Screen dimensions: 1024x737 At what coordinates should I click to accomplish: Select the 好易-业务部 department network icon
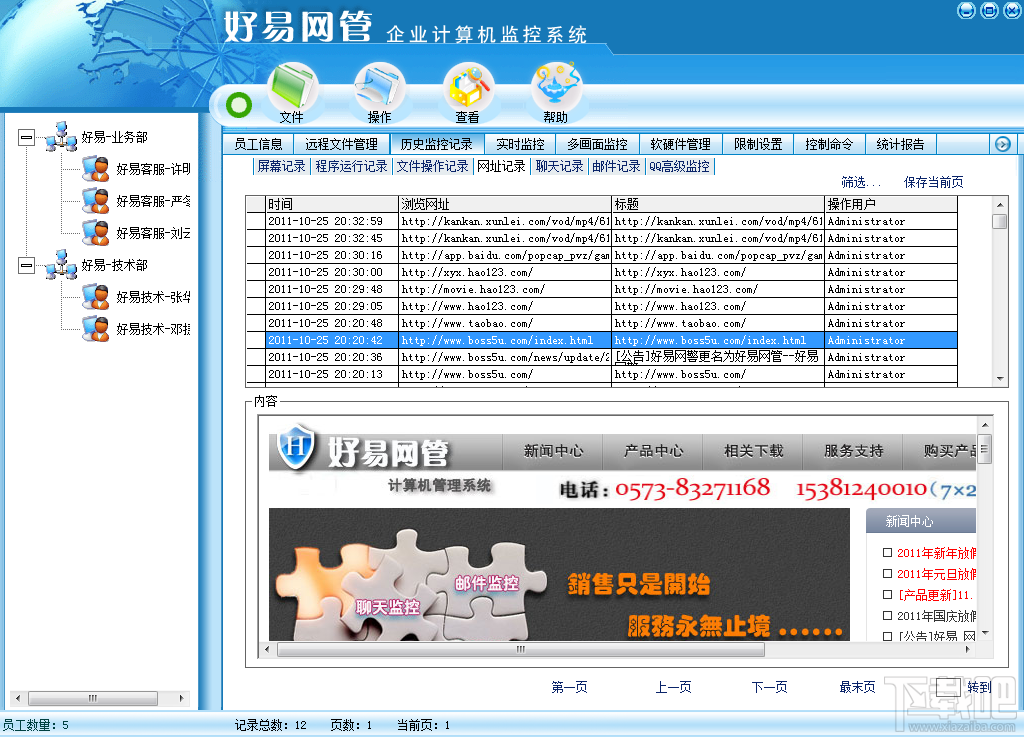point(61,136)
